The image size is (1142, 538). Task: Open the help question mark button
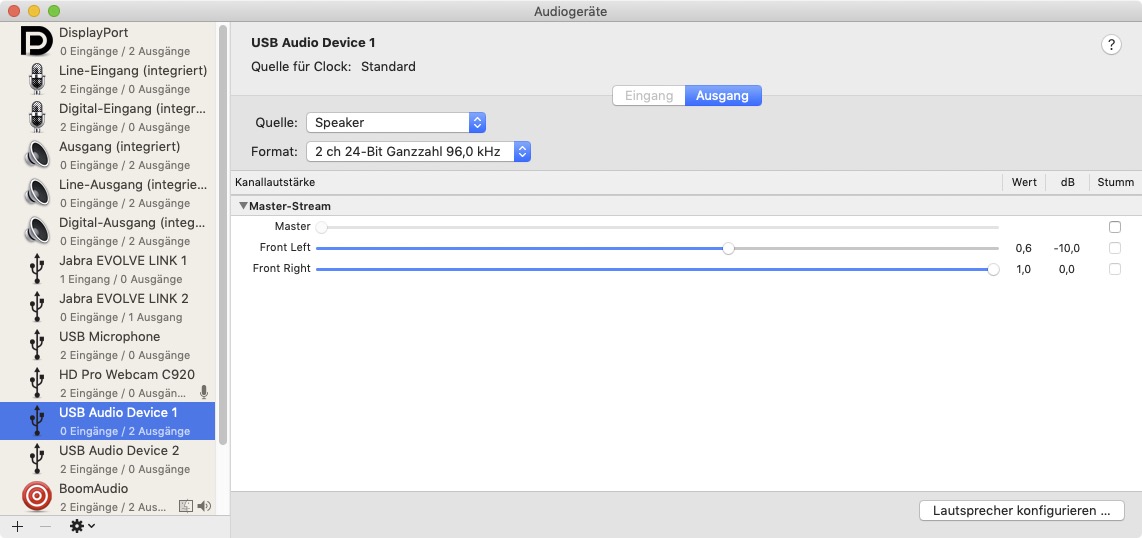pos(1111,45)
